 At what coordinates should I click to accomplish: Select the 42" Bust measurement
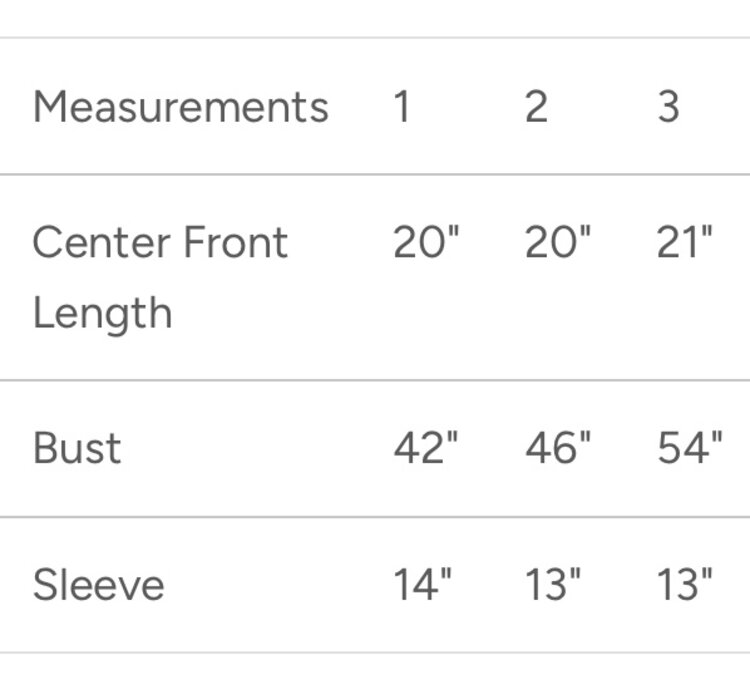click(425, 449)
